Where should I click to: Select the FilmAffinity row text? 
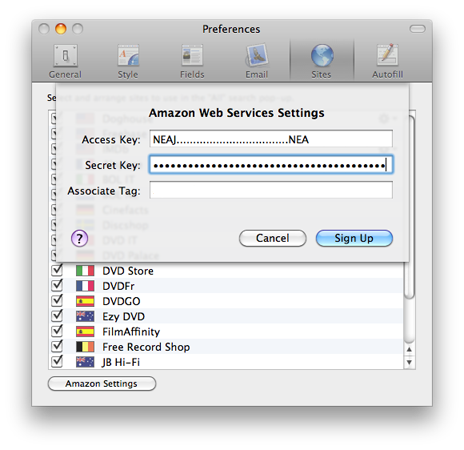tap(131, 332)
